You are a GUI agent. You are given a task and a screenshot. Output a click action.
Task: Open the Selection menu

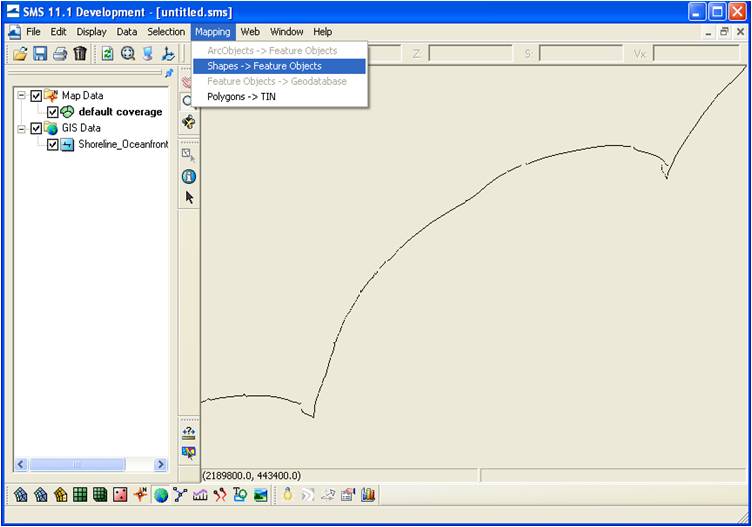(x=166, y=32)
